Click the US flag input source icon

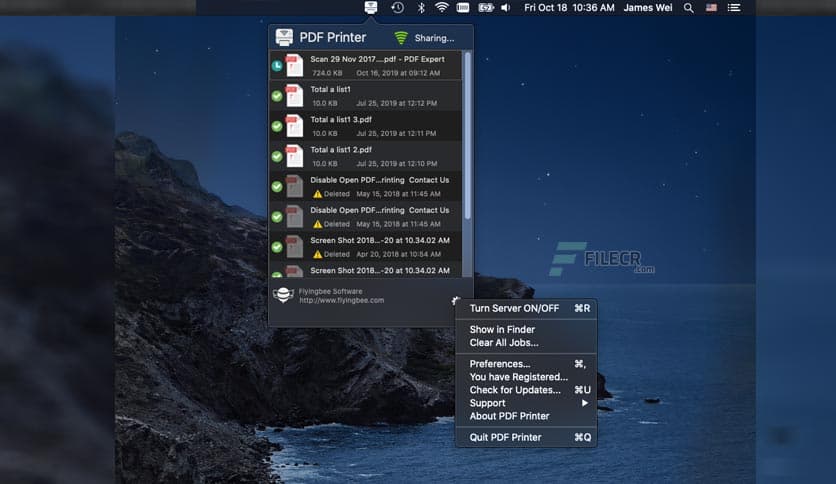coord(711,7)
